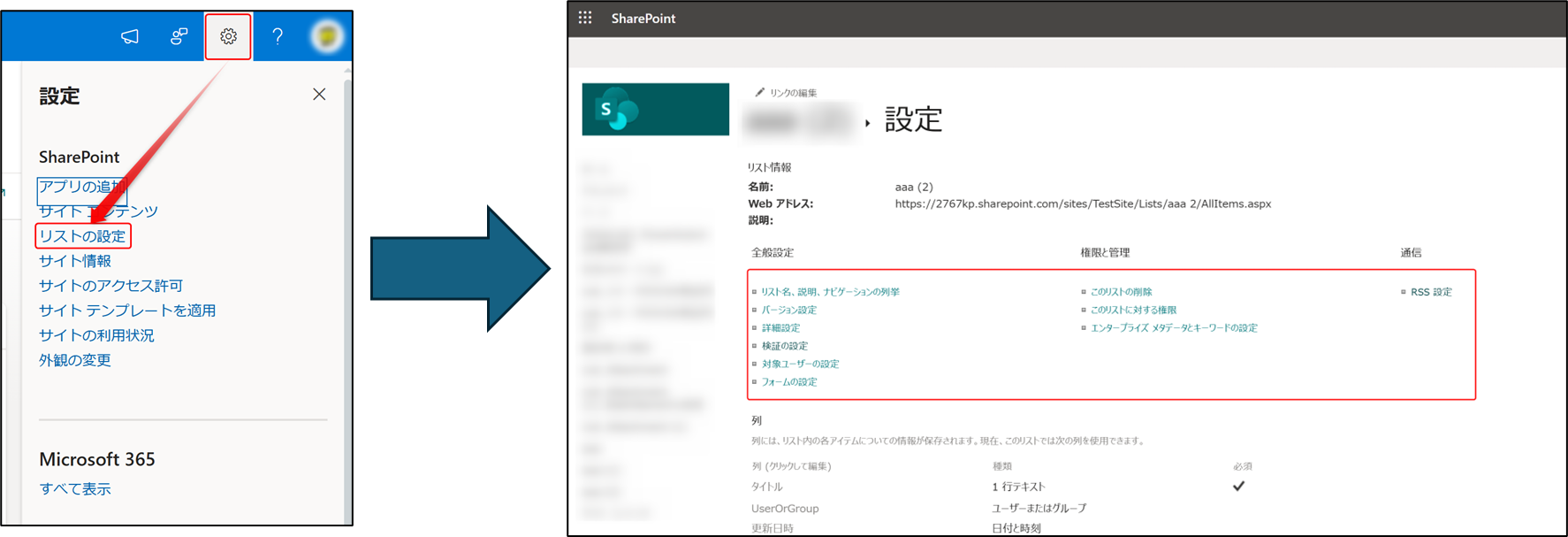The height and width of the screenshot is (537, 1568).
Task: Click このリストの削除 link
Action: (1122, 292)
